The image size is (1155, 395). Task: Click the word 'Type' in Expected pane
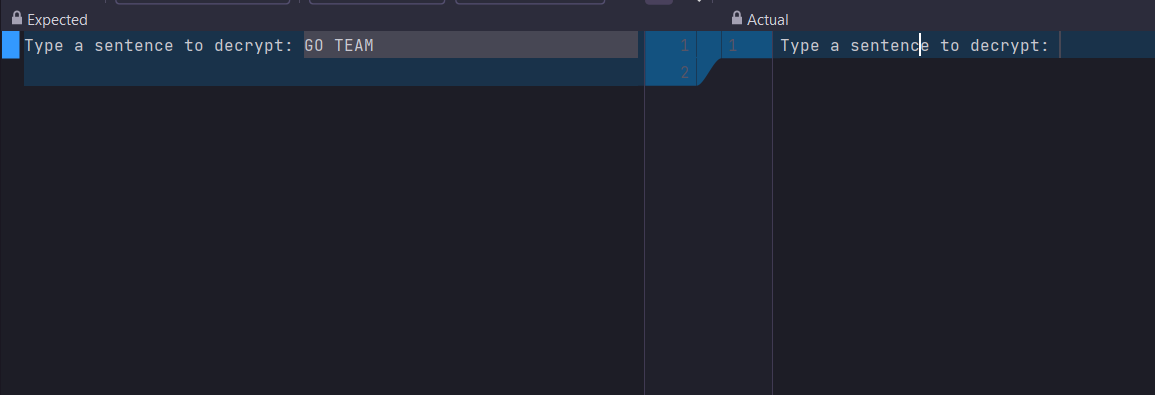click(43, 46)
